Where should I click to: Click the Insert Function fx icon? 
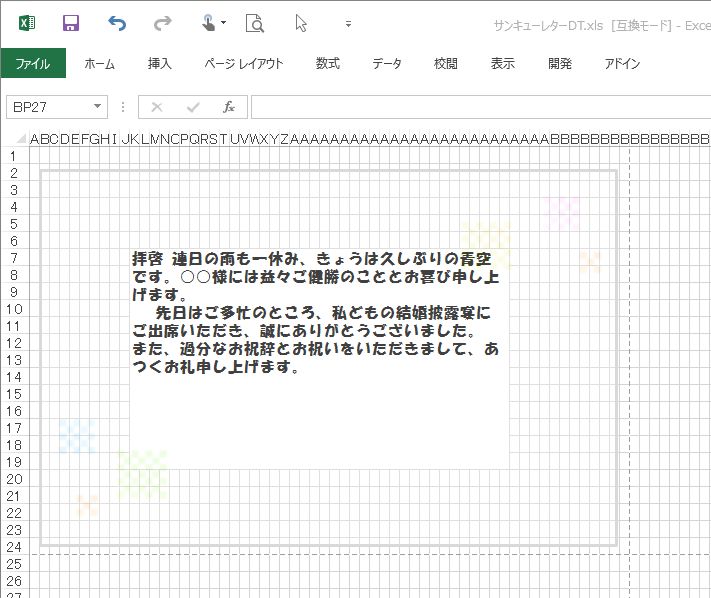(x=229, y=107)
